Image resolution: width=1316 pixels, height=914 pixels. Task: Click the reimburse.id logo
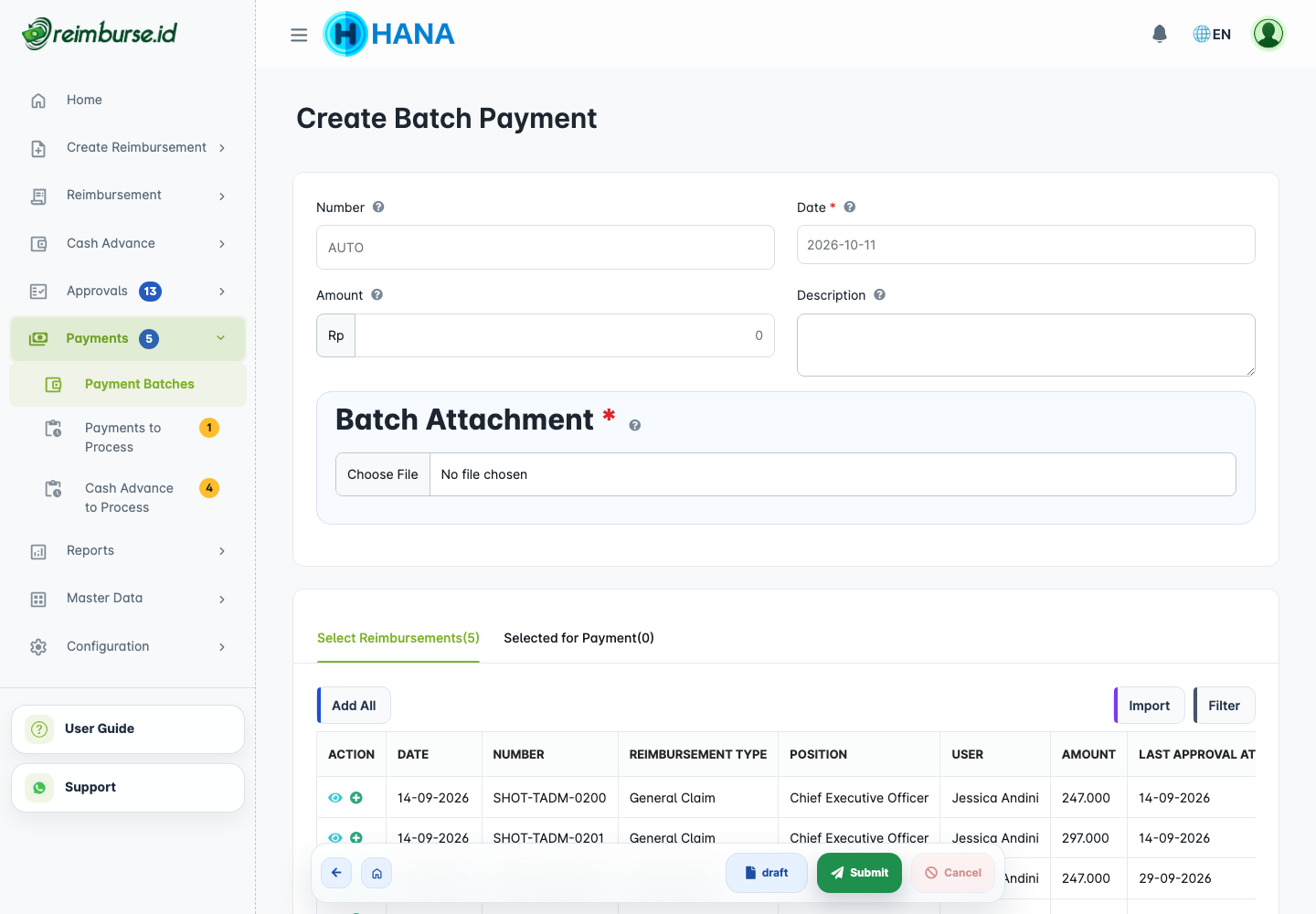coord(100,34)
